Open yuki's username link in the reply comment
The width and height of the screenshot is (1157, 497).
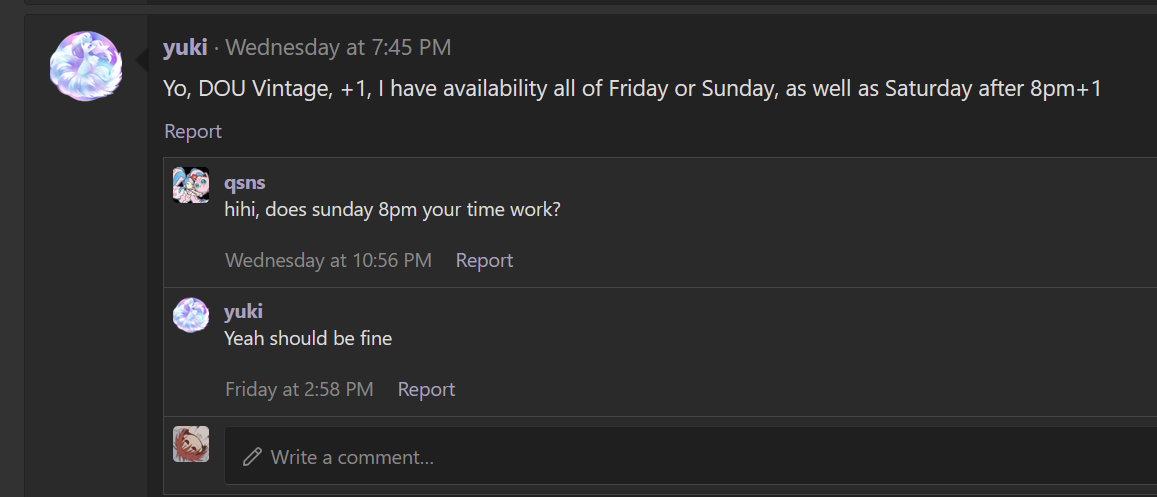(244, 311)
